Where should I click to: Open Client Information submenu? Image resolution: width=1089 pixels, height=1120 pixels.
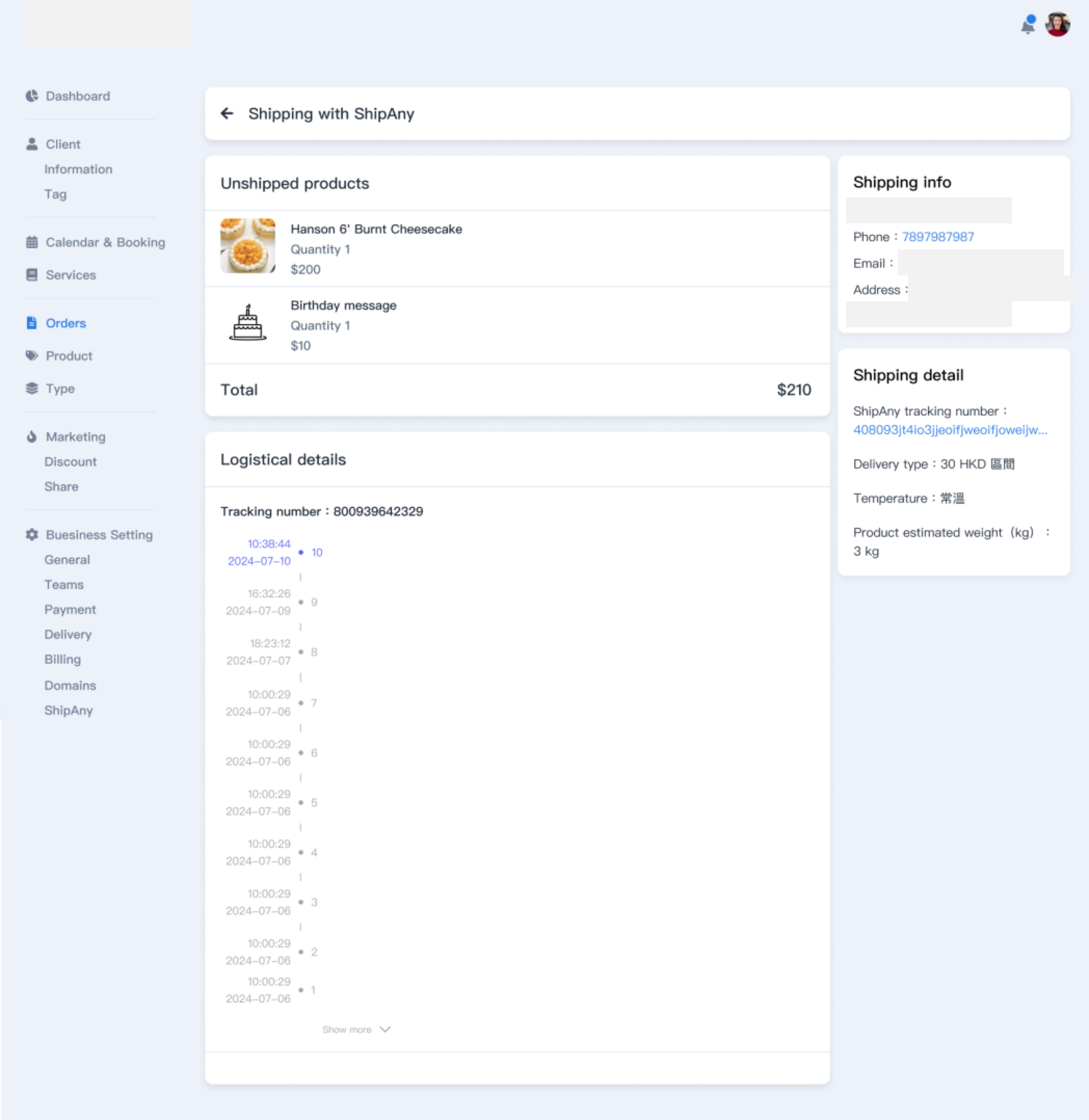point(78,169)
